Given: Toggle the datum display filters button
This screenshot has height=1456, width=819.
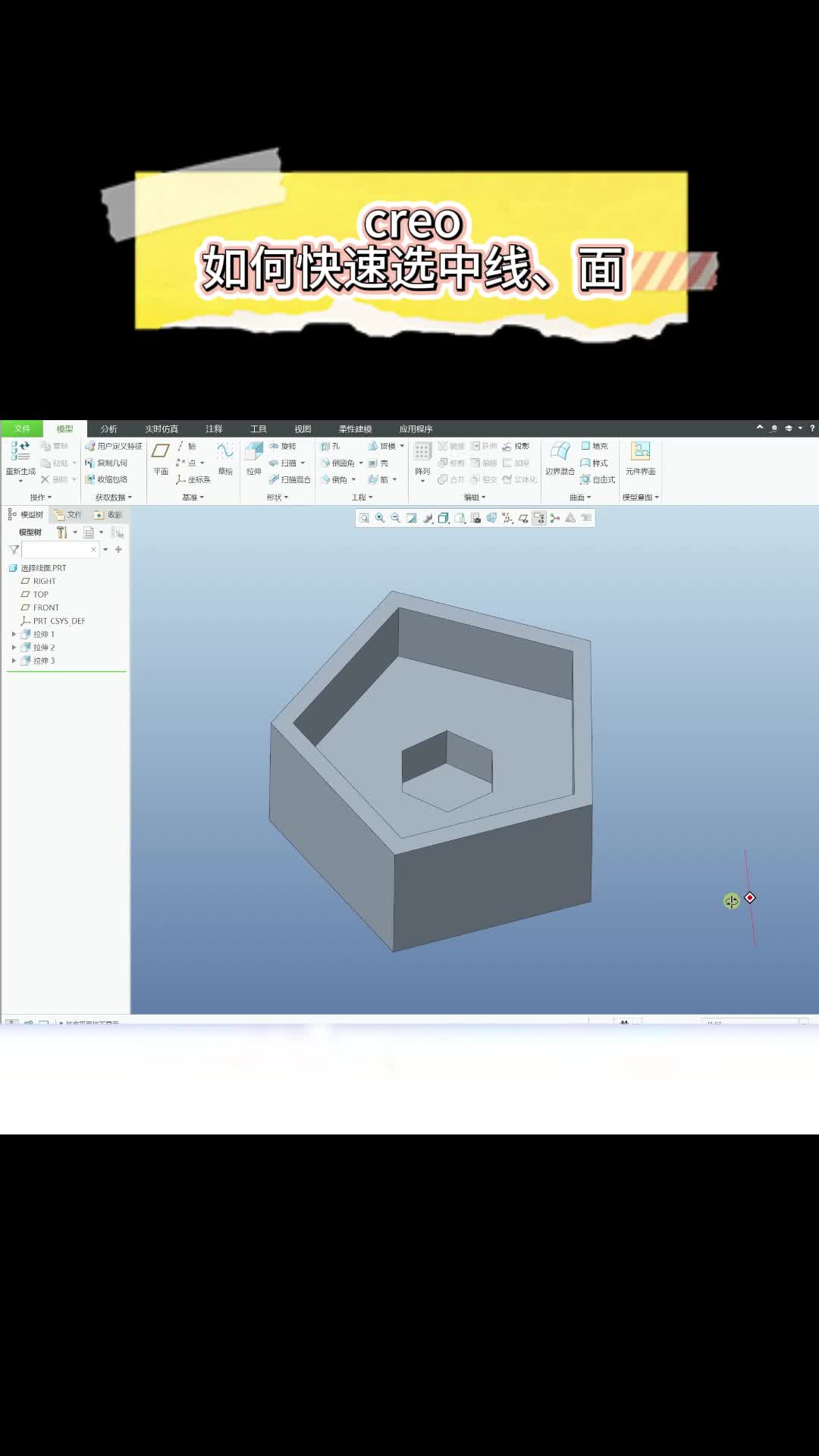Looking at the screenshot, I should pyautogui.click(x=507, y=518).
